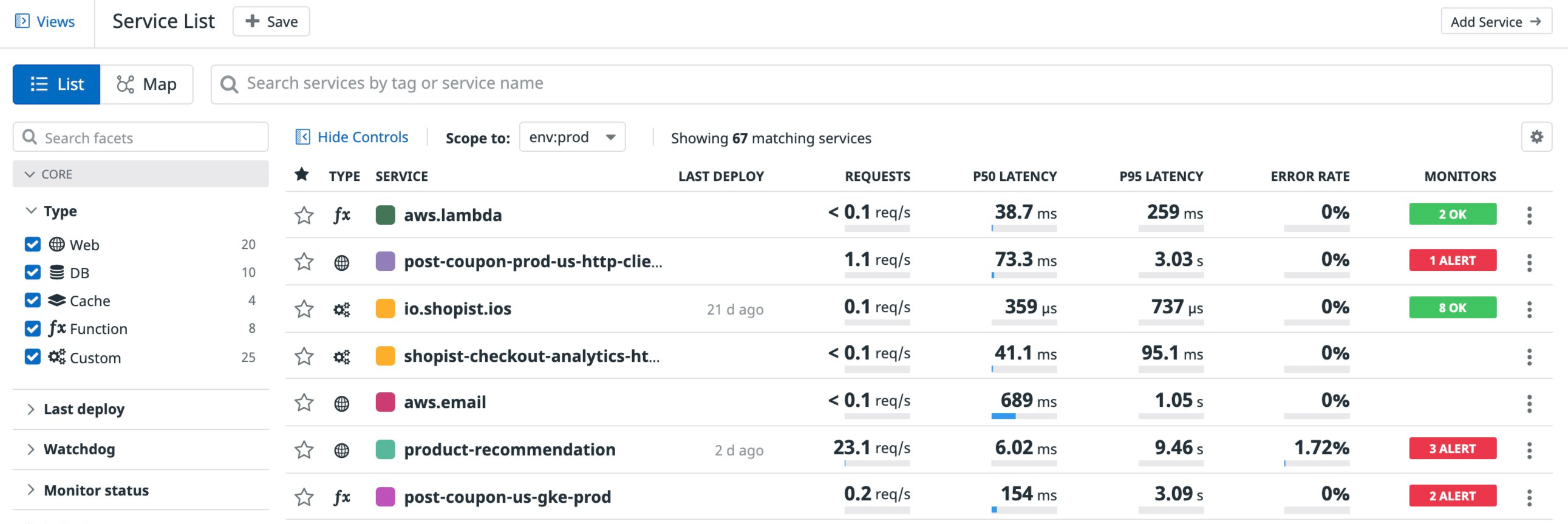The width and height of the screenshot is (1568, 524).
Task: Click the function type icon for post-coupon-us-gke-prod
Action: point(341,497)
